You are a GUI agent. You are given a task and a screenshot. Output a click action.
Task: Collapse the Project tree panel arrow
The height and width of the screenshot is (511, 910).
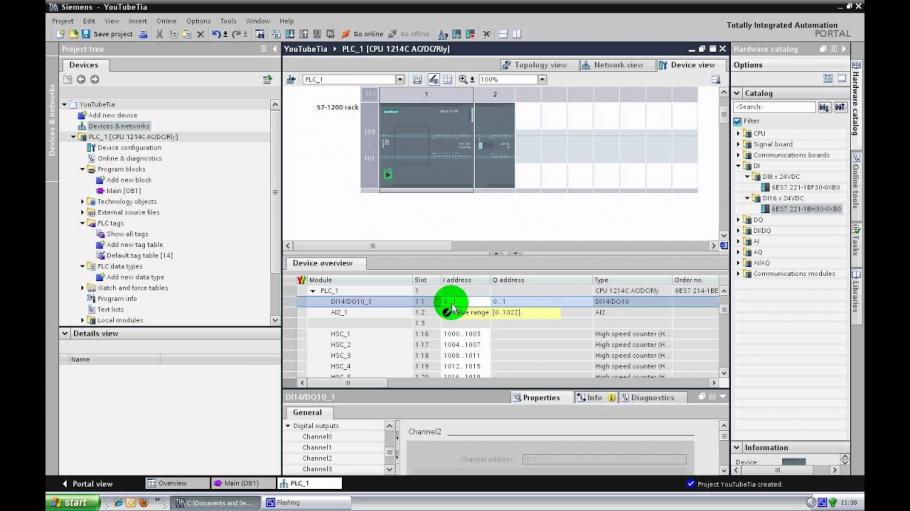tap(275, 49)
